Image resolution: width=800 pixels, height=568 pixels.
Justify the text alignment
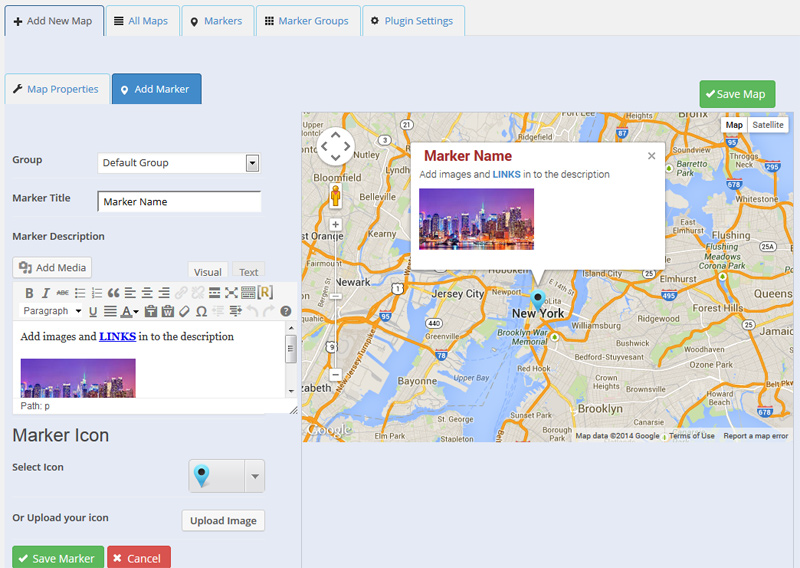[110, 311]
